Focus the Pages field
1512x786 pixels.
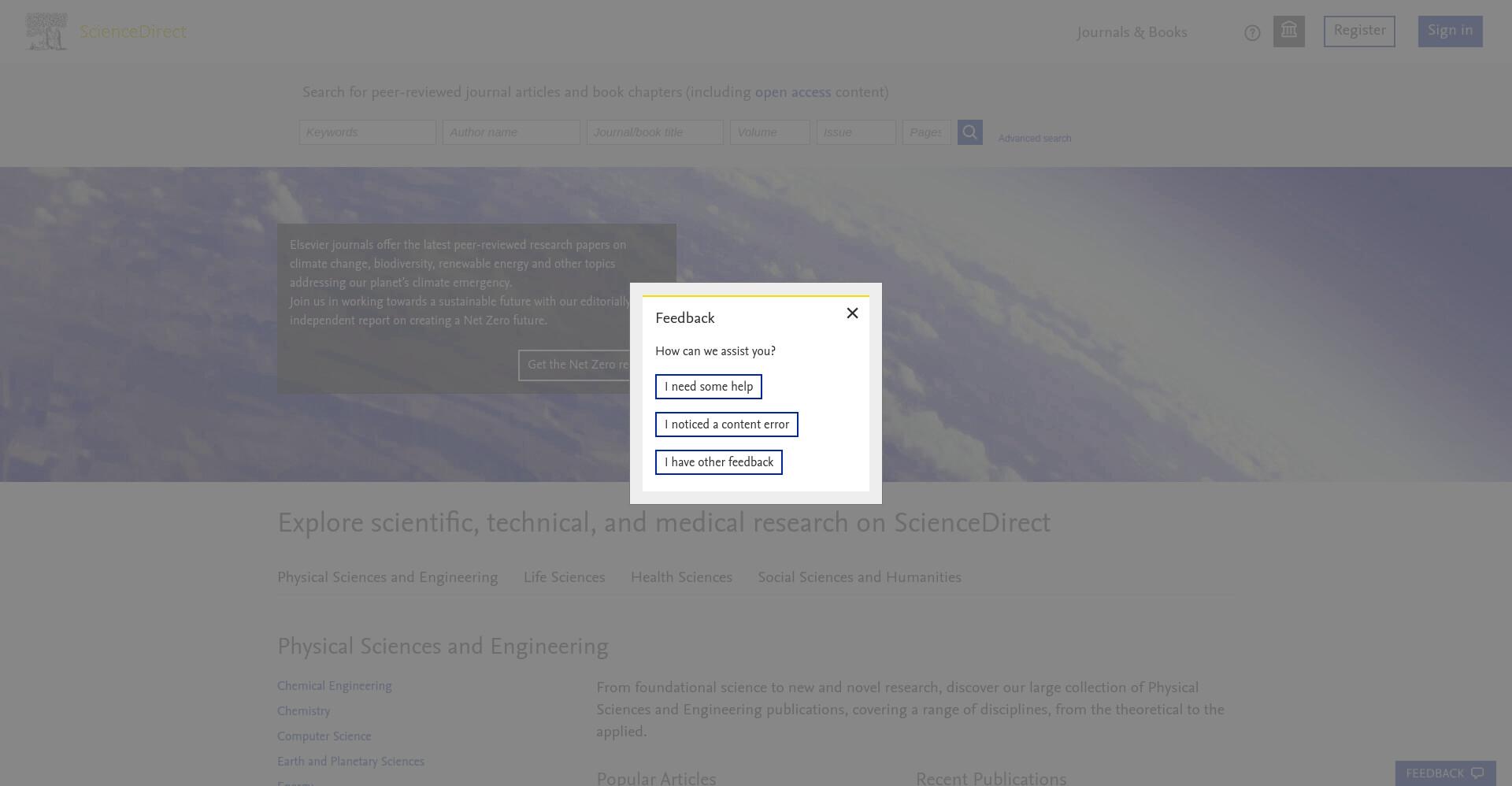(927, 132)
